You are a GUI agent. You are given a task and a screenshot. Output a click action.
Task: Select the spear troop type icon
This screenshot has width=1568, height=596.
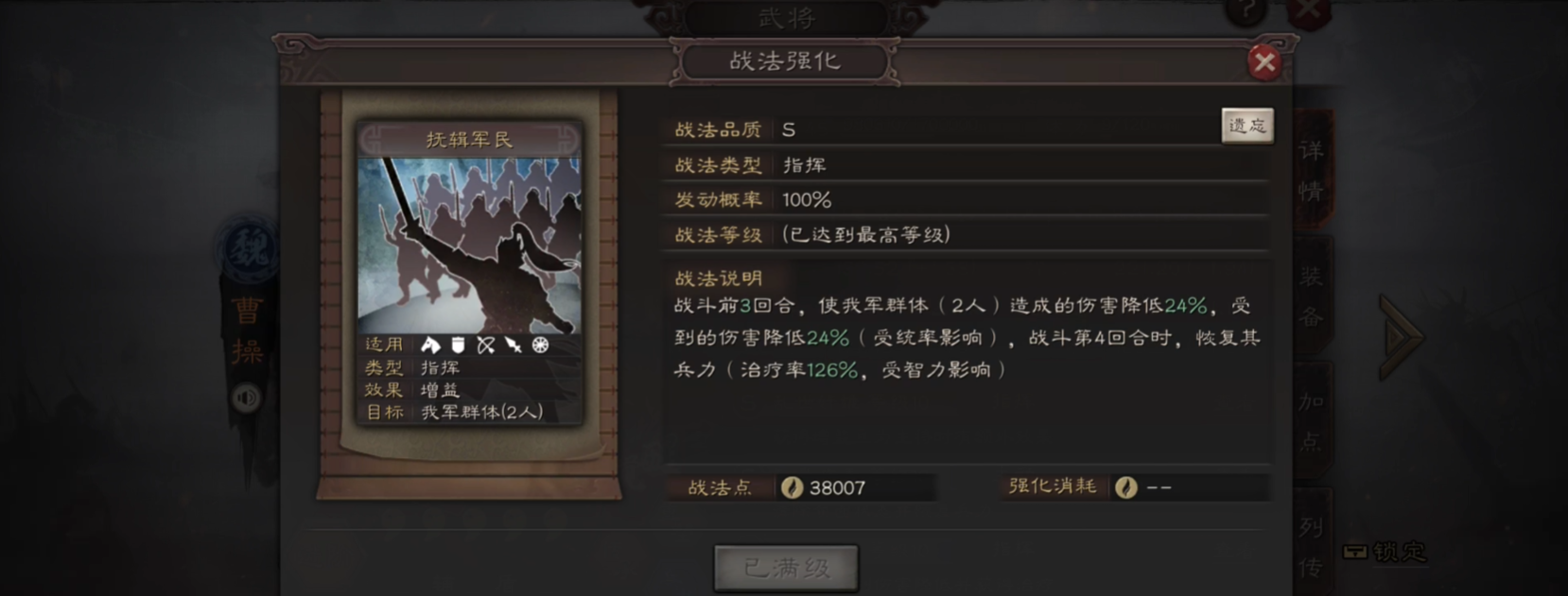click(514, 345)
